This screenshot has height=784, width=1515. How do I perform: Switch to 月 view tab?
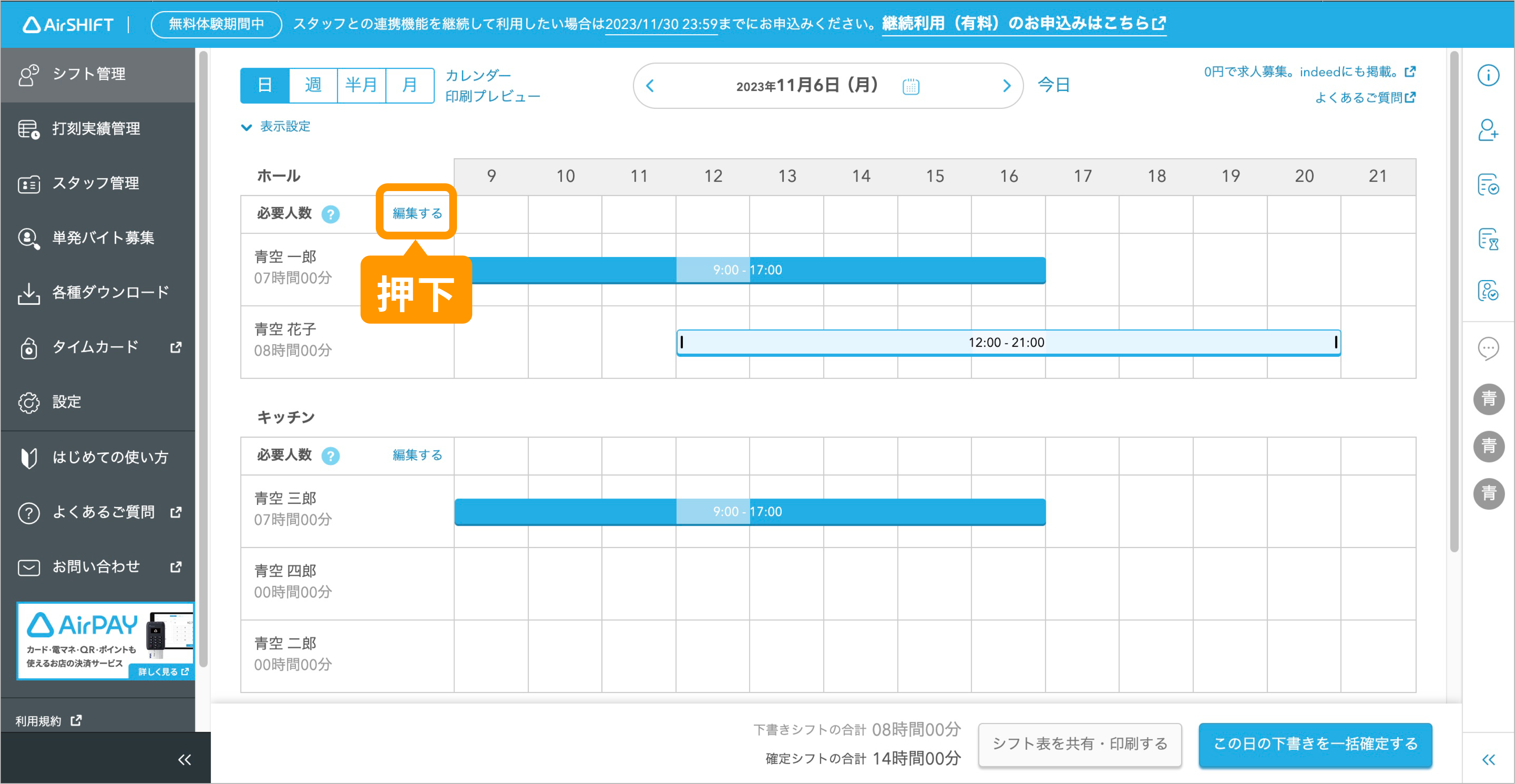point(409,85)
